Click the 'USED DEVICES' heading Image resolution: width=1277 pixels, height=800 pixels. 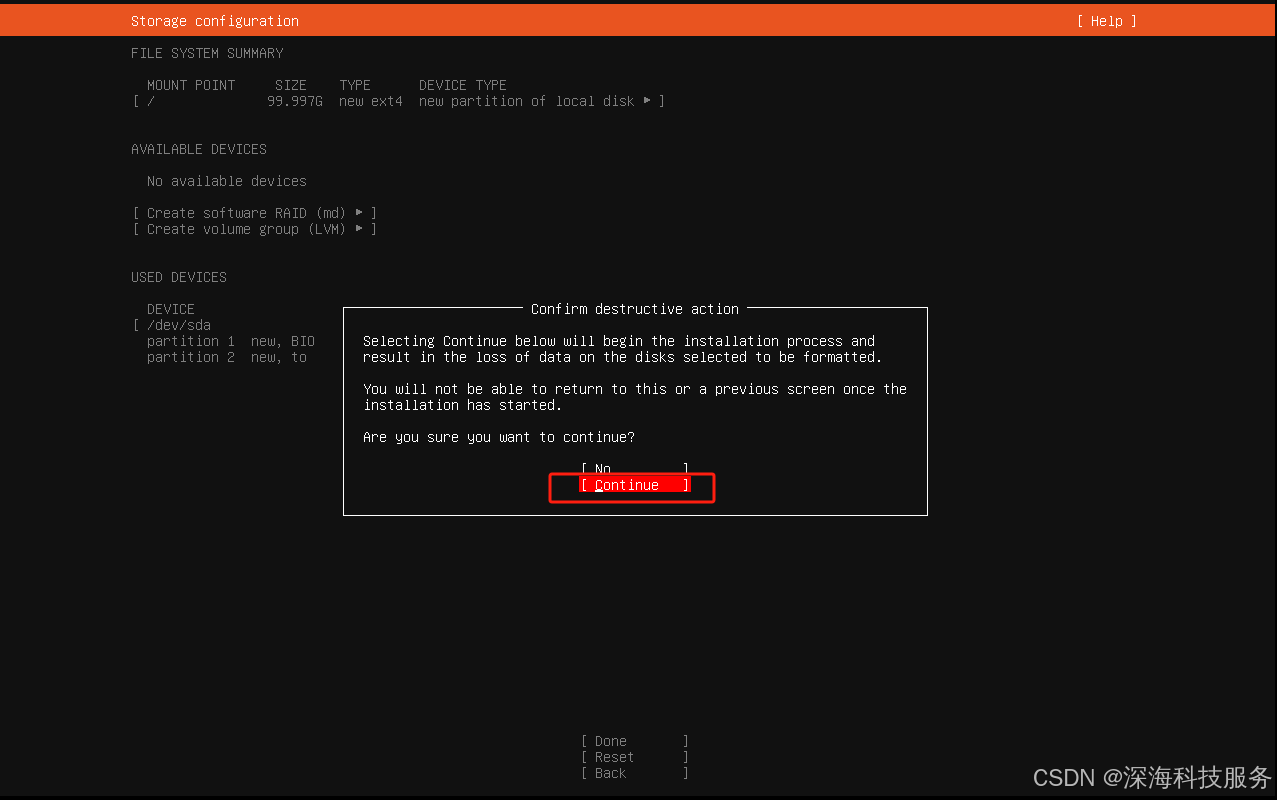pos(179,277)
